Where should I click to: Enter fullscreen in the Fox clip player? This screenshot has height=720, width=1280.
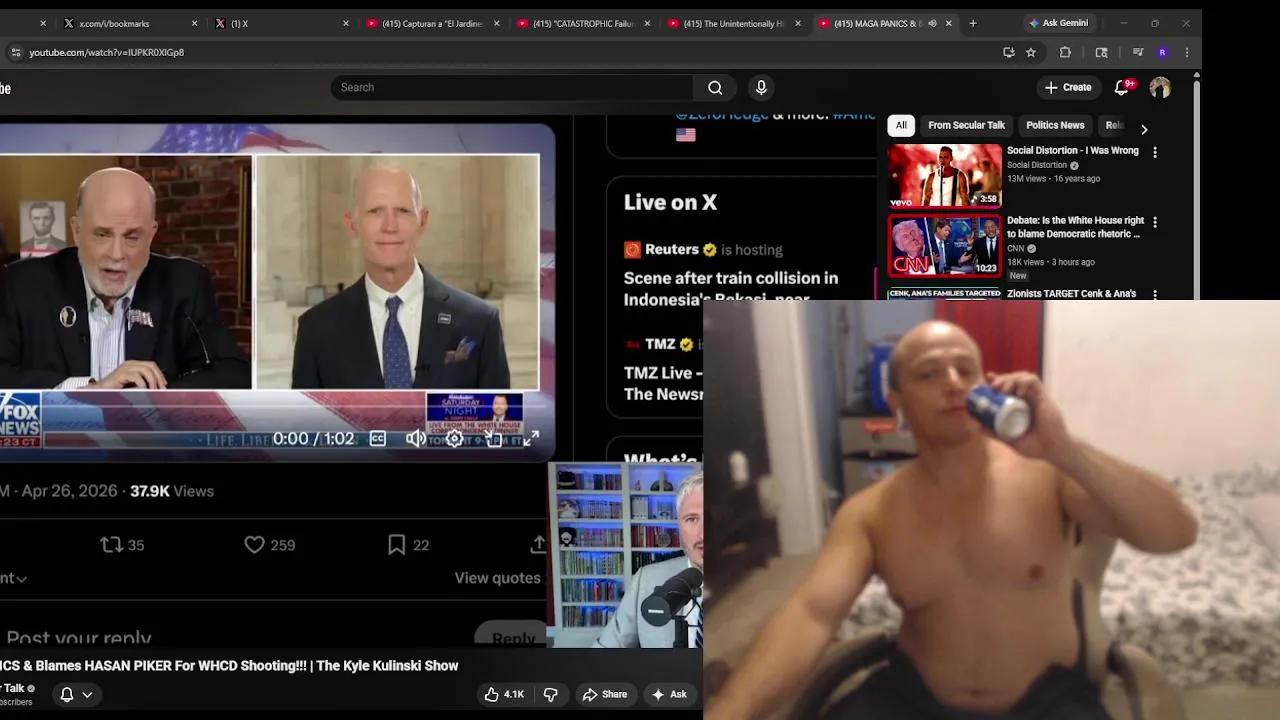[x=531, y=438]
